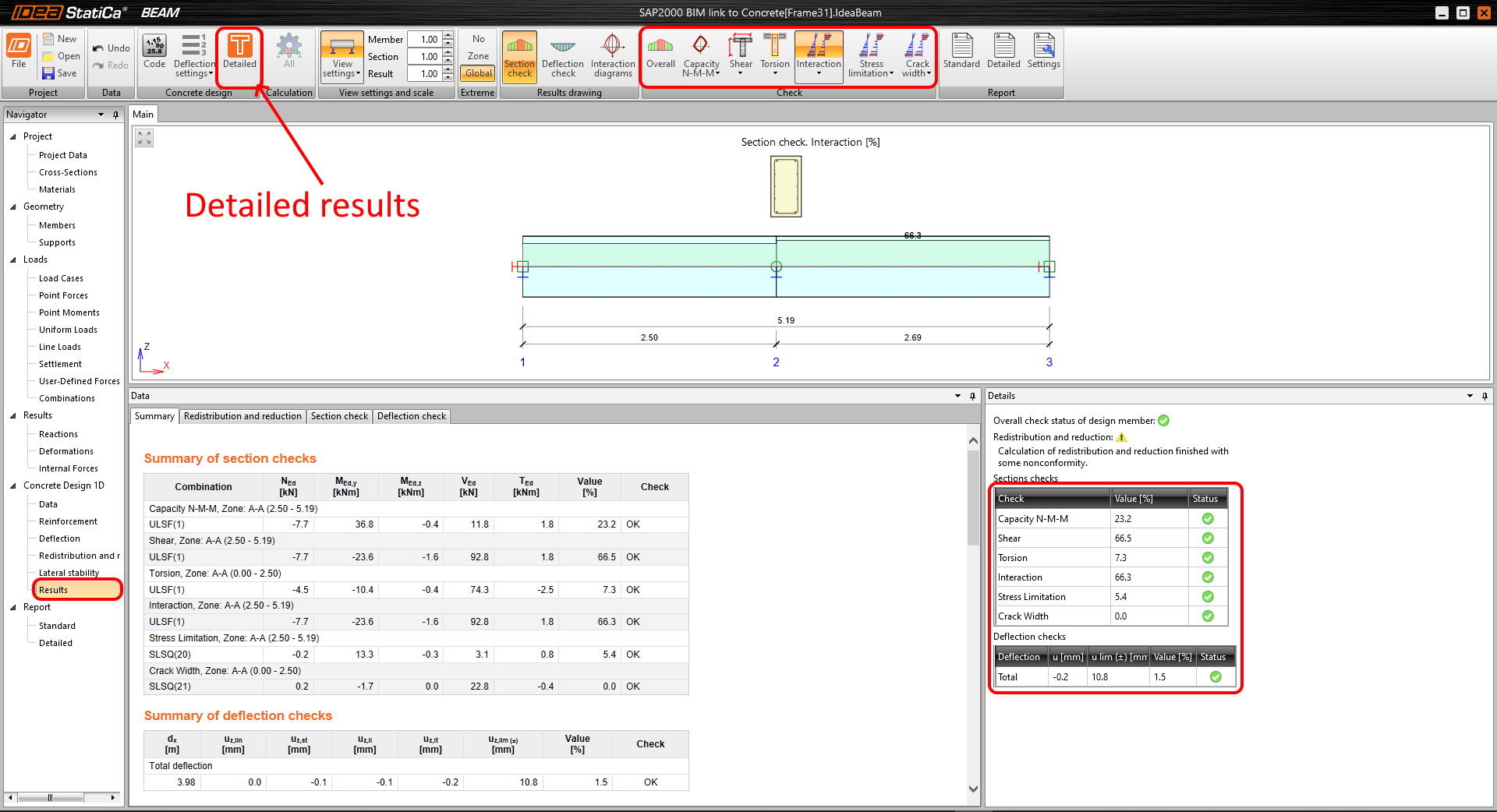The width and height of the screenshot is (1497, 812).
Task: Open the Summary tab in Data panel
Action: point(154,415)
